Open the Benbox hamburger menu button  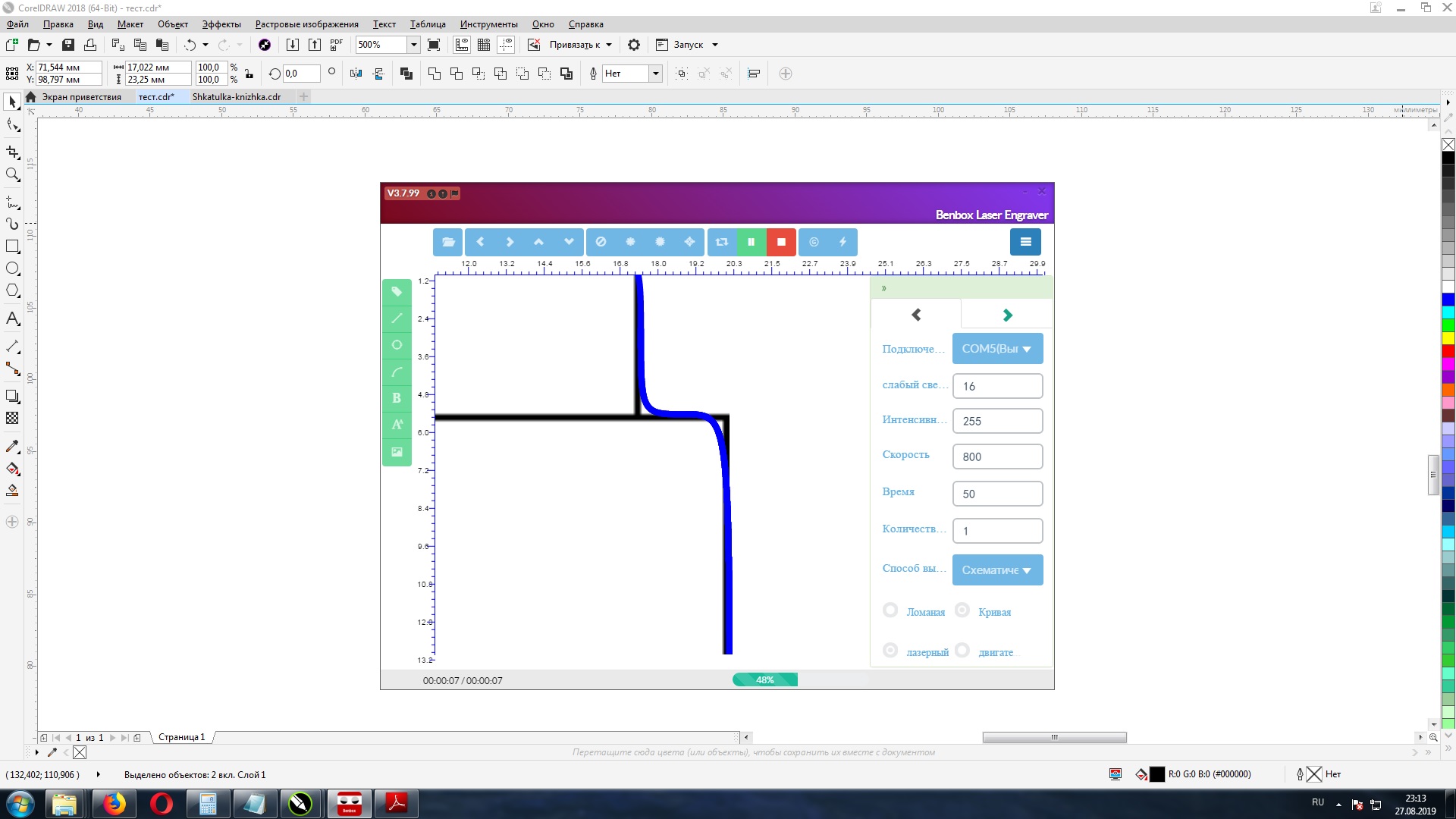pyautogui.click(x=1025, y=242)
